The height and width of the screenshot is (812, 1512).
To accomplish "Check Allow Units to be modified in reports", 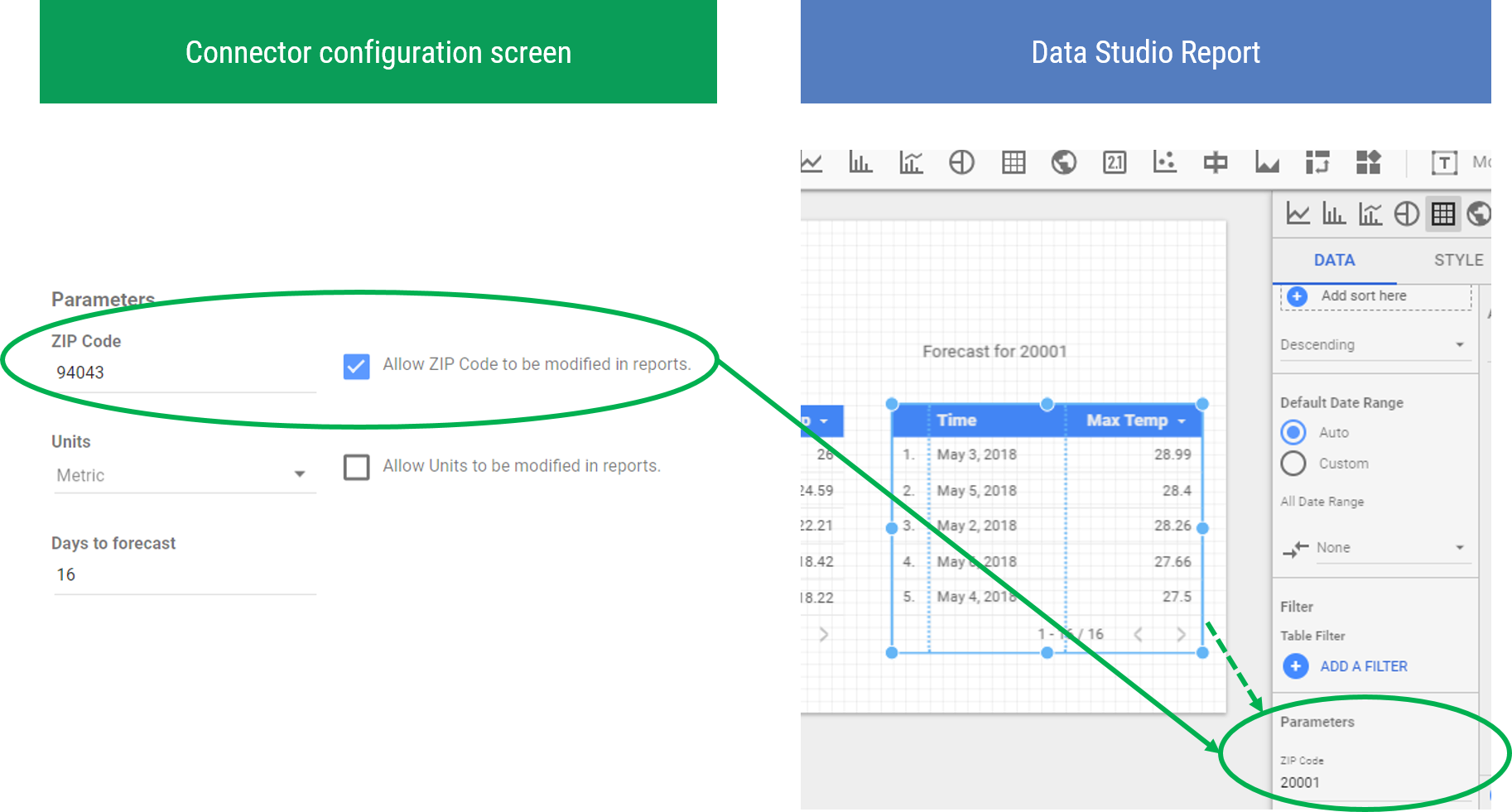I will [x=356, y=468].
